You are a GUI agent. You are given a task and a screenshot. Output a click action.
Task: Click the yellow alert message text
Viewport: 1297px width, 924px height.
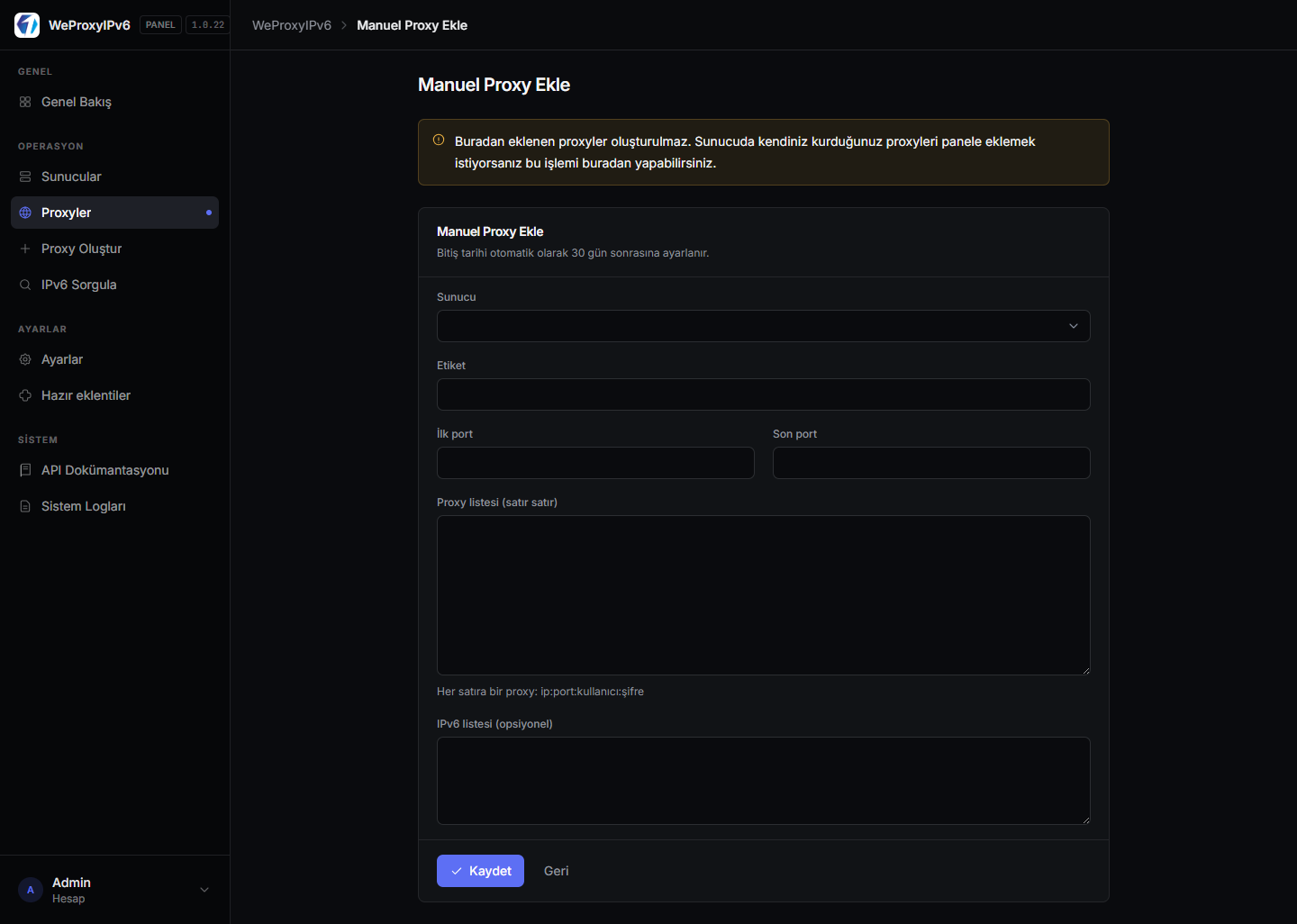[745, 152]
